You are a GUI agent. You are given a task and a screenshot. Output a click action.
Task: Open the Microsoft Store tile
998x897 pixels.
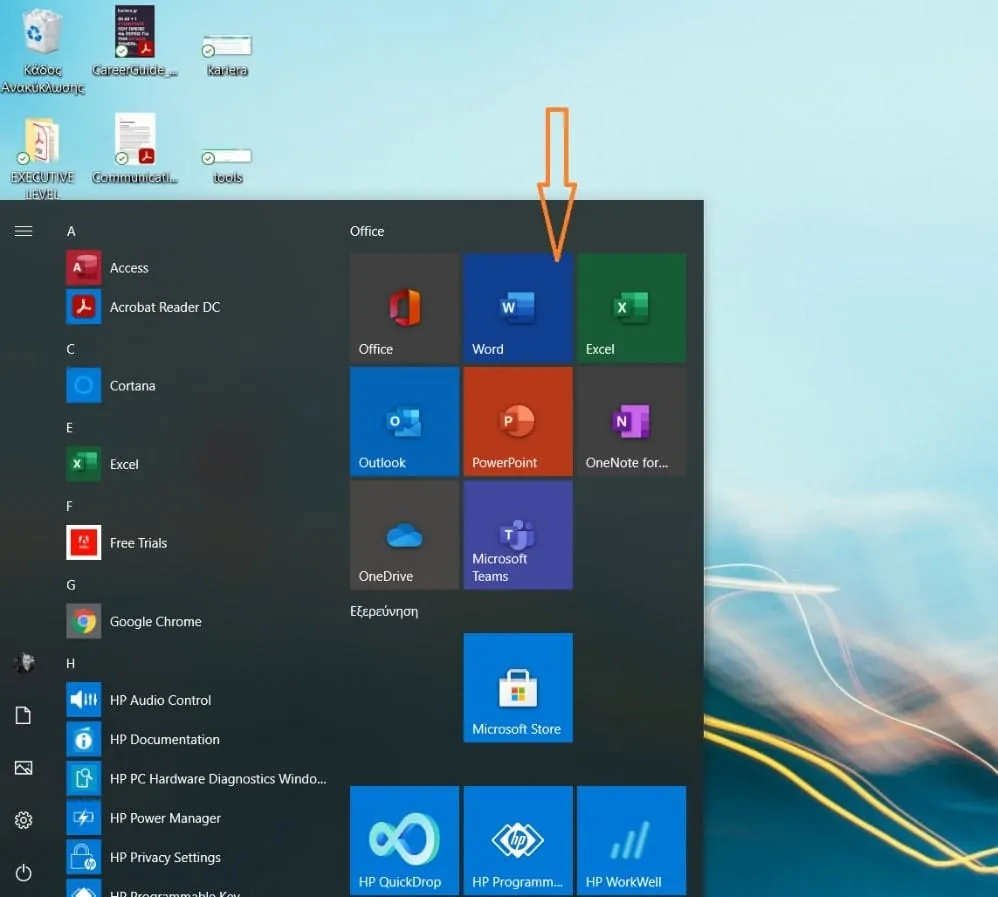click(x=517, y=688)
